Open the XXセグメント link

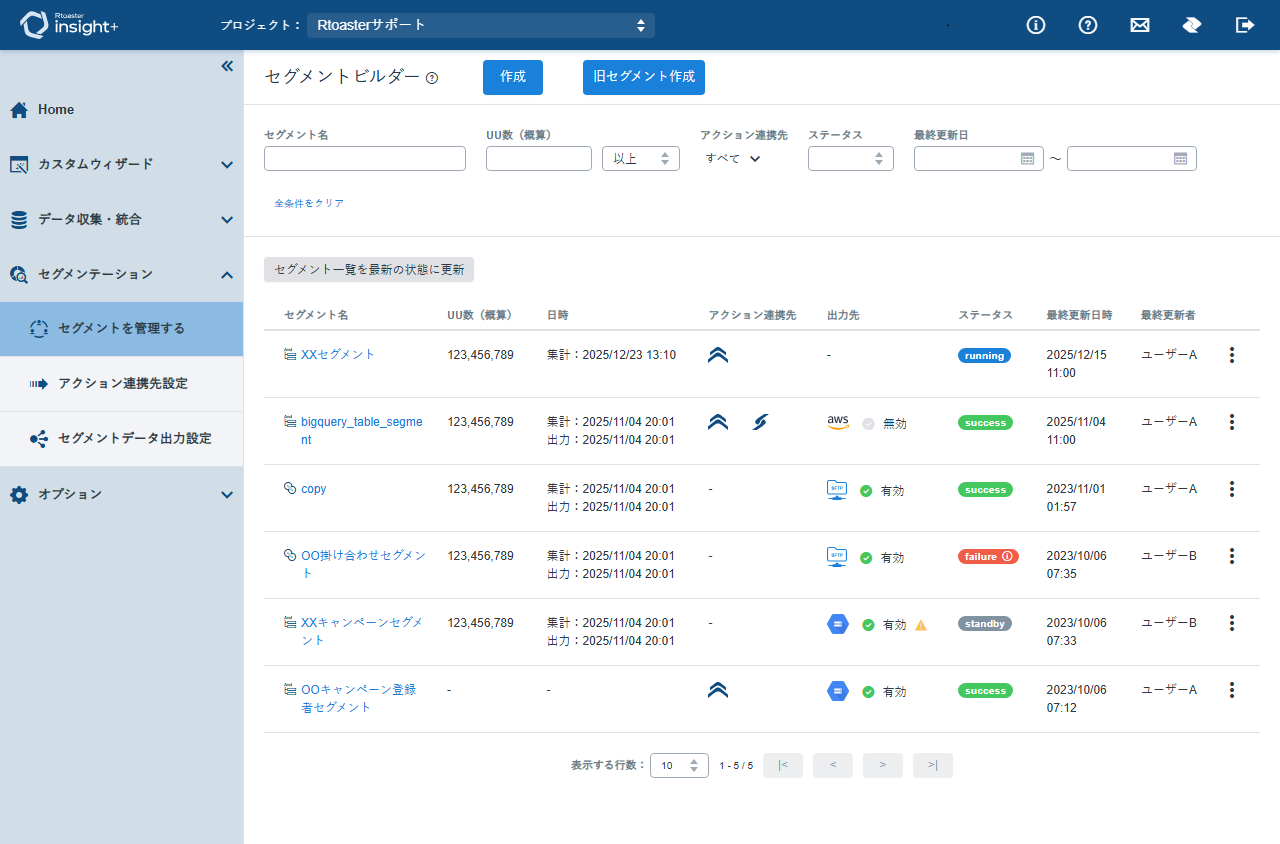338,355
